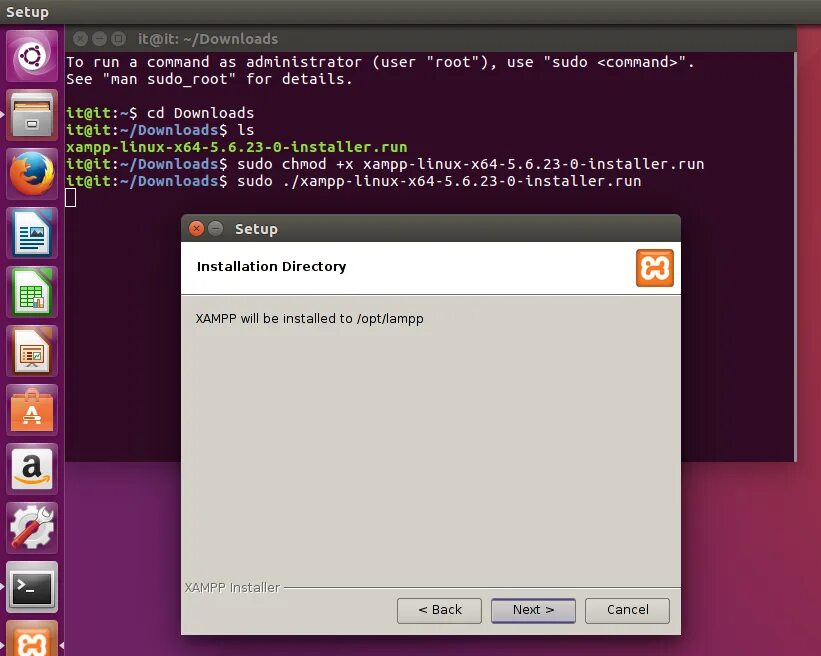
Task: Open LibreOffice Writer from the dock
Action: 32,232
